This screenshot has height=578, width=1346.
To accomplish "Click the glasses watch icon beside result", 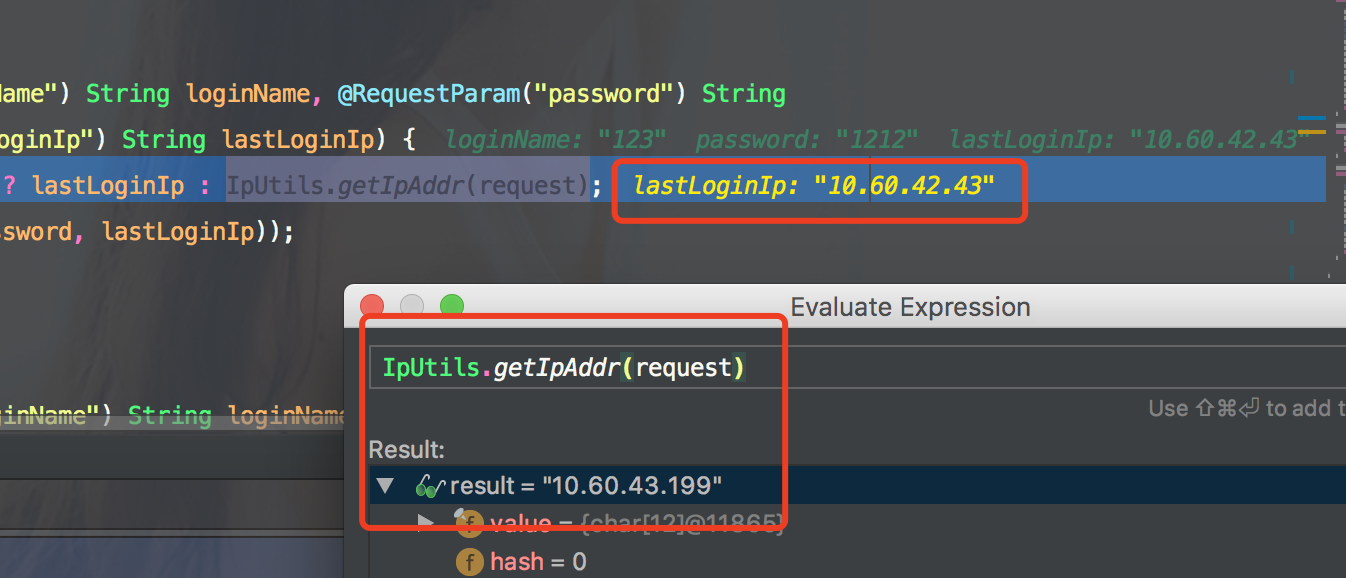I will click(x=430, y=485).
